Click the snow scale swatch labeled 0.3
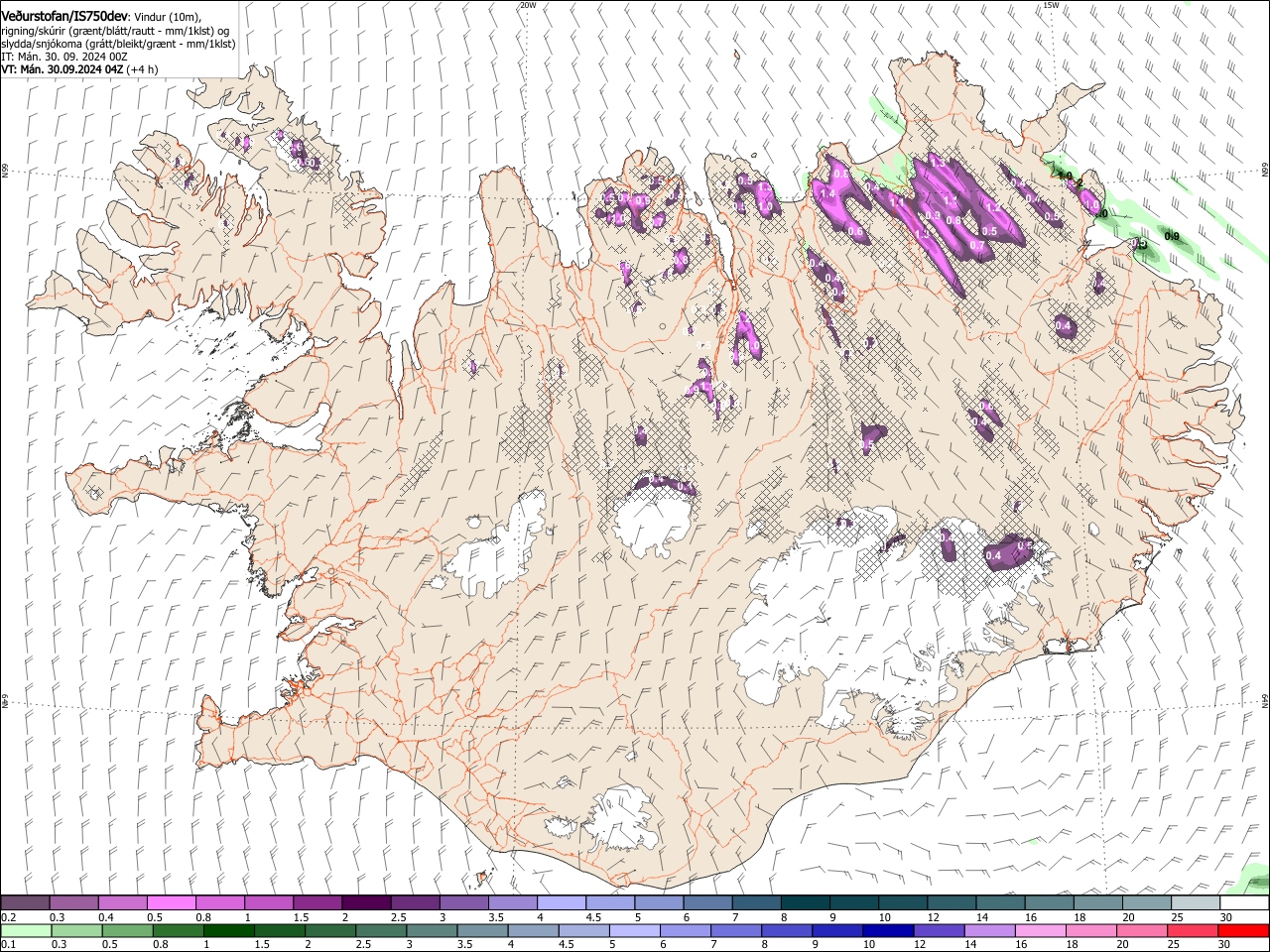 coord(74,903)
